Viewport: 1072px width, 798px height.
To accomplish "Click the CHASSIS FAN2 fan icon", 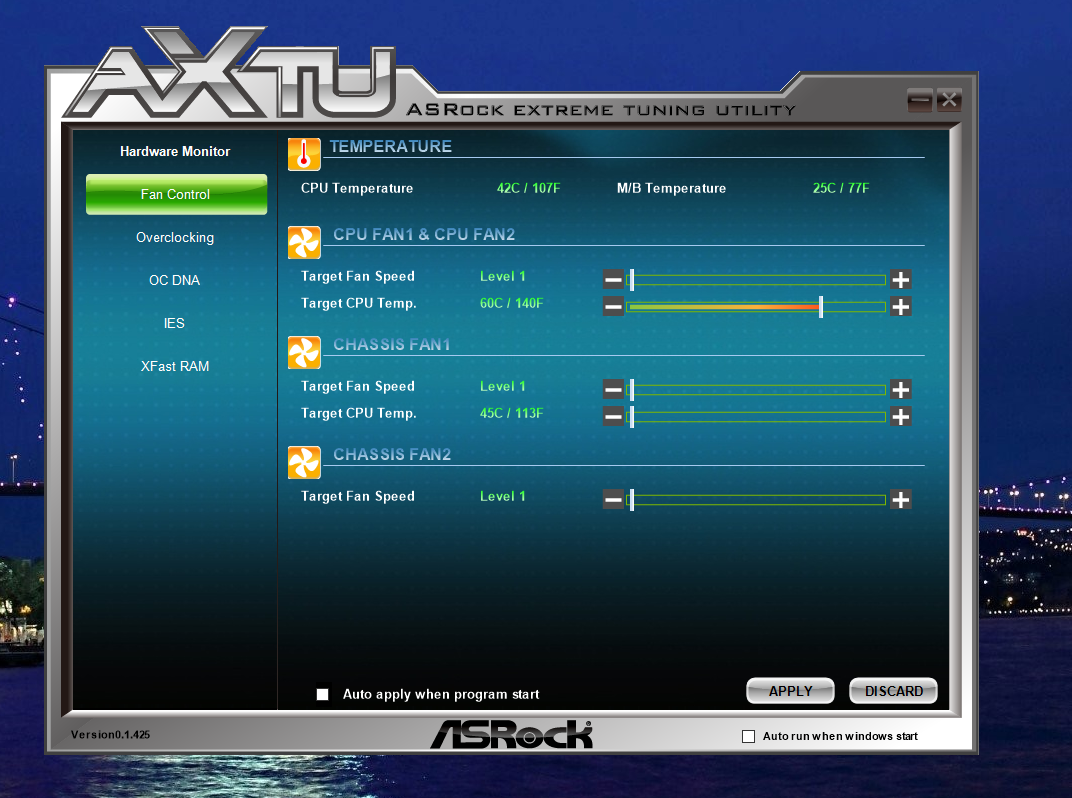I will click(x=304, y=462).
